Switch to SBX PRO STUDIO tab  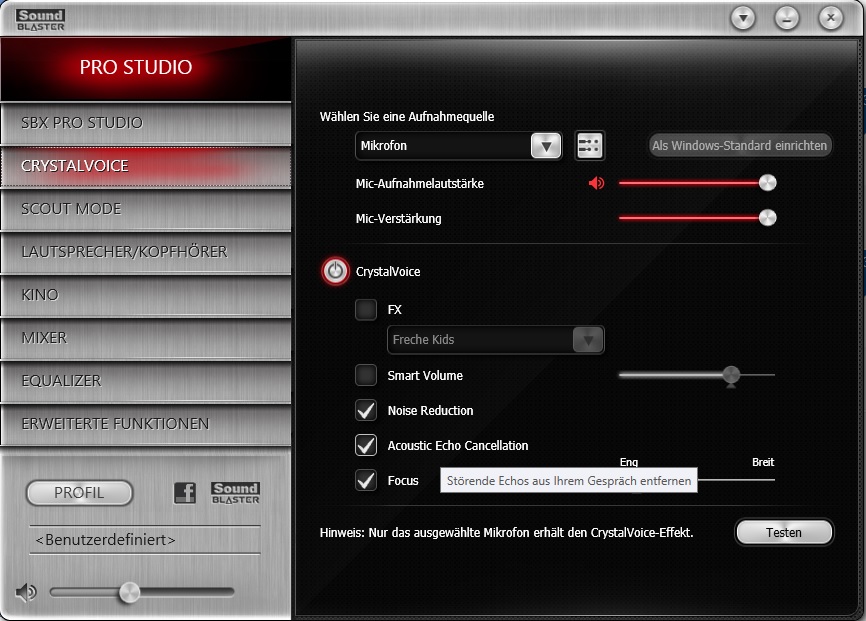pyautogui.click(x=146, y=123)
